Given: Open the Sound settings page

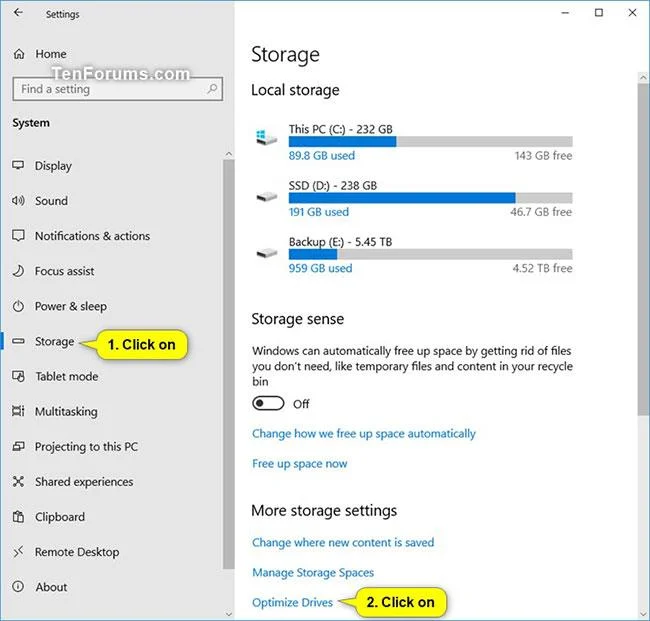Looking at the screenshot, I should coord(51,201).
